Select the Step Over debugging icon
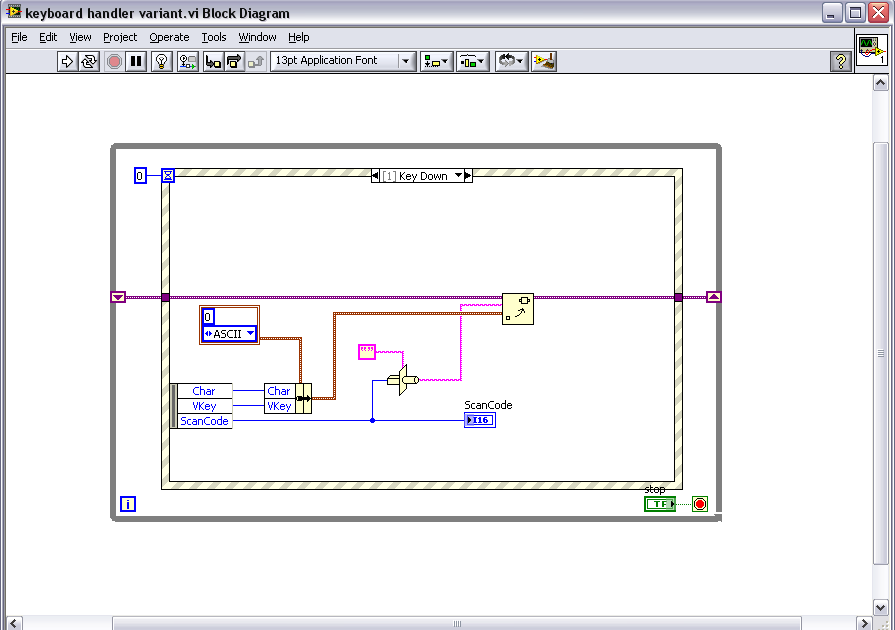This screenshot has height=630, width=895. pyautogui.click(x=235, y=61)
